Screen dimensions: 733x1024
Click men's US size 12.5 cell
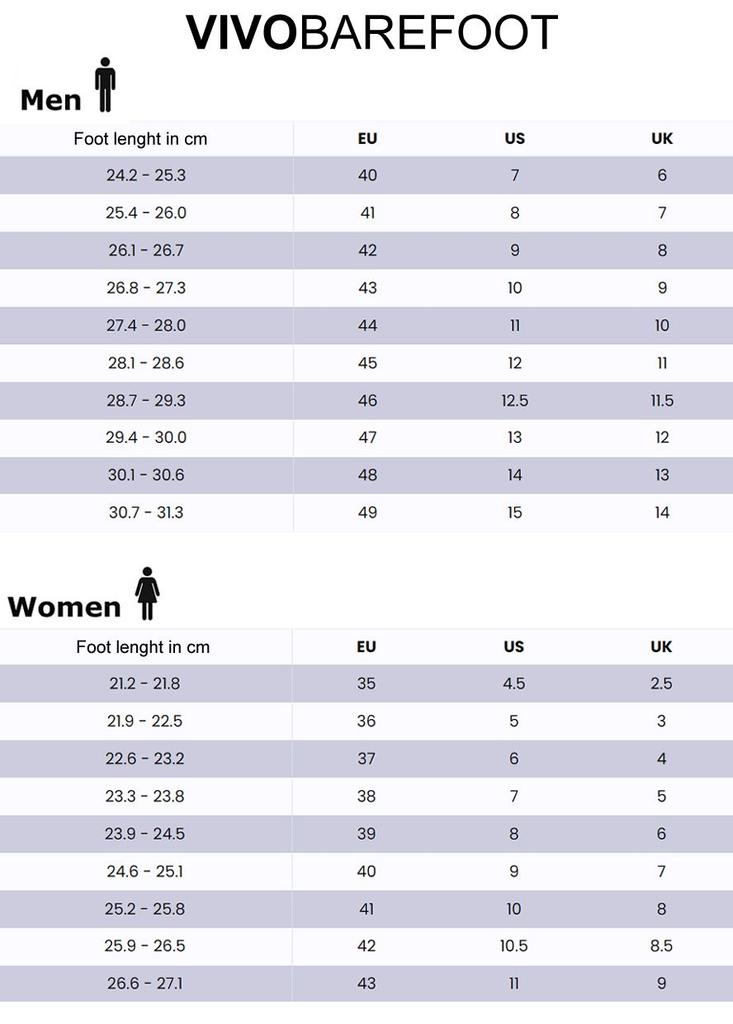click(514, 401)
